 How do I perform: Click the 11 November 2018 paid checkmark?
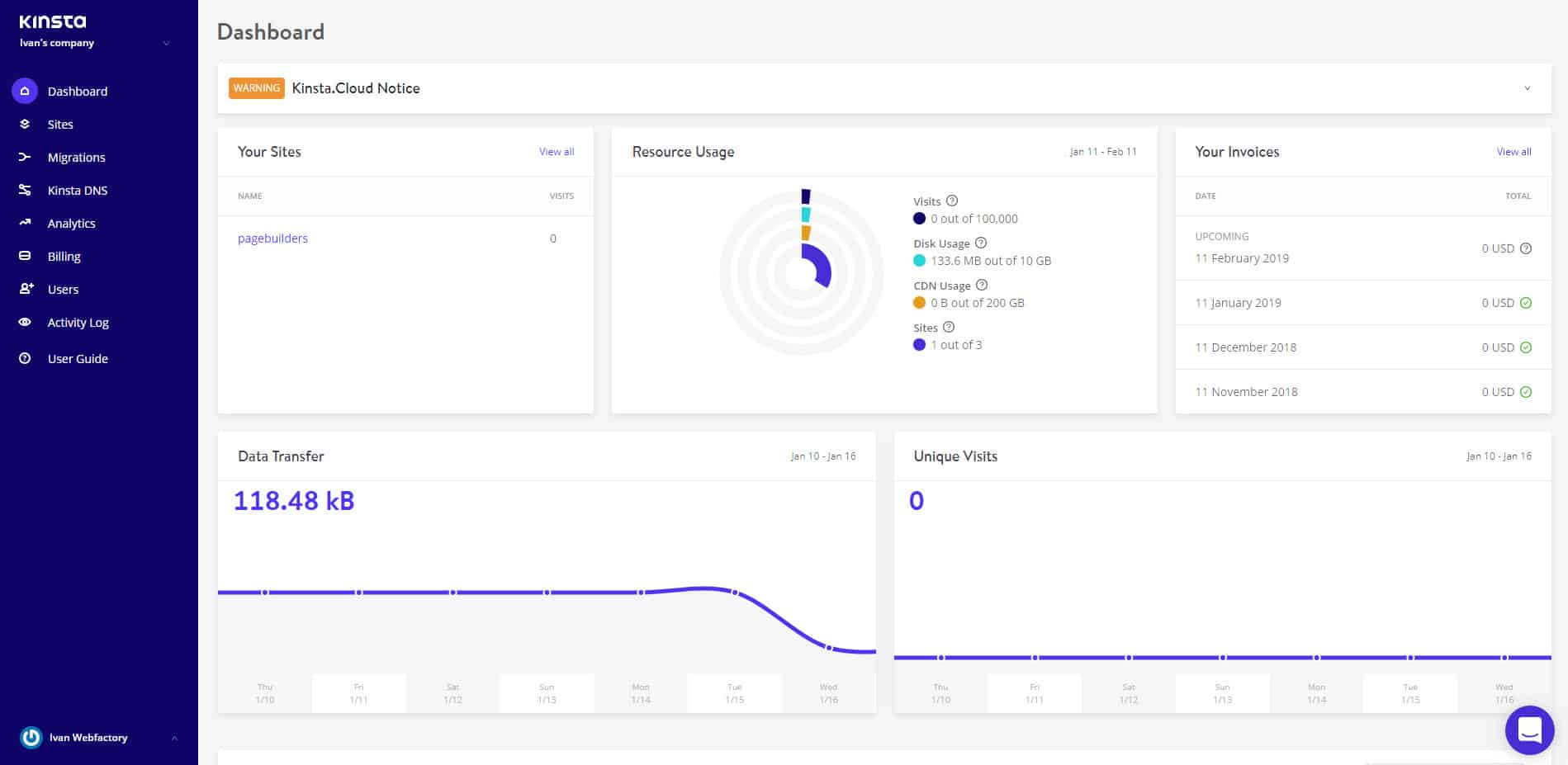click(1526, 392)
